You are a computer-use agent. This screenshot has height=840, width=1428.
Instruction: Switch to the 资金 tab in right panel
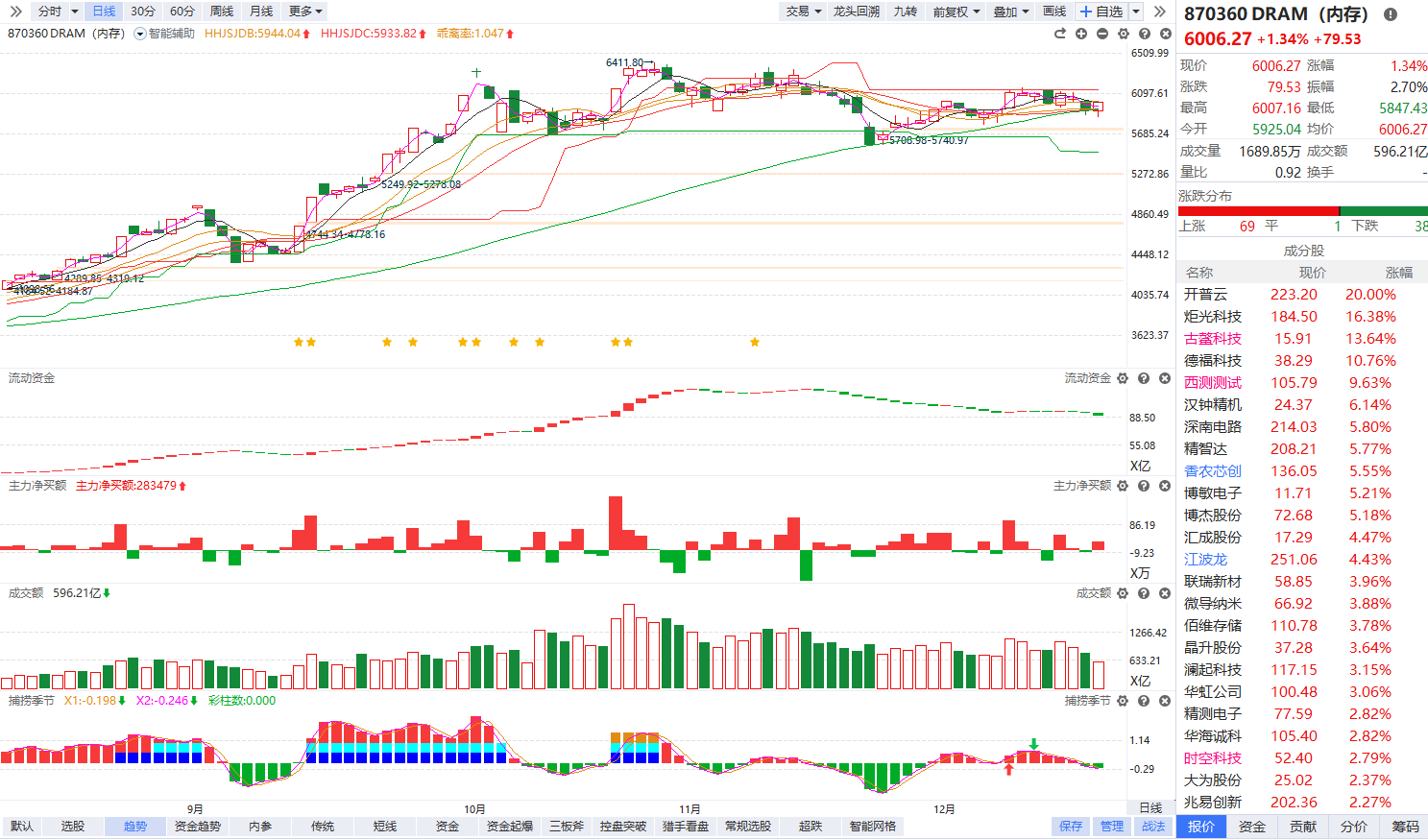click(x=1252, y=827)
